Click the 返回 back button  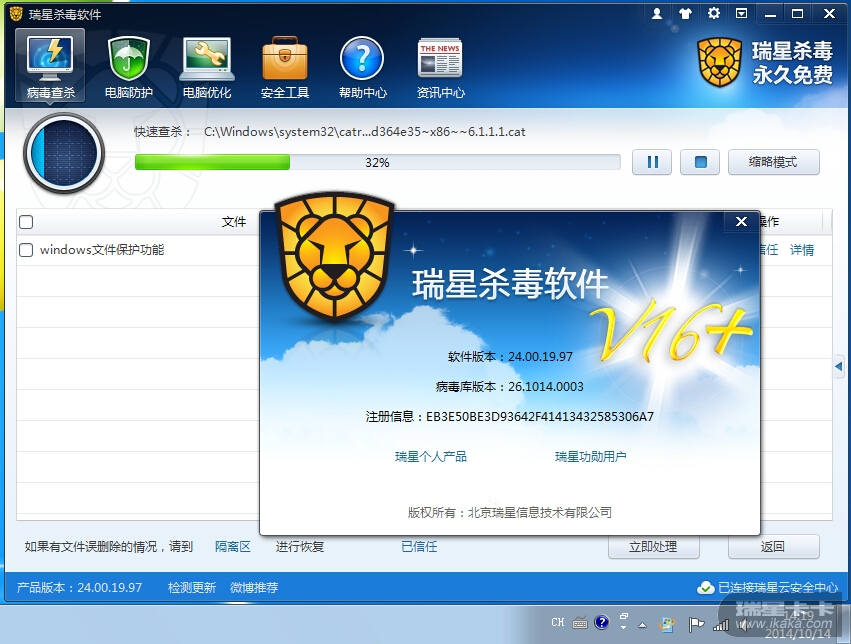click(773, 547)
